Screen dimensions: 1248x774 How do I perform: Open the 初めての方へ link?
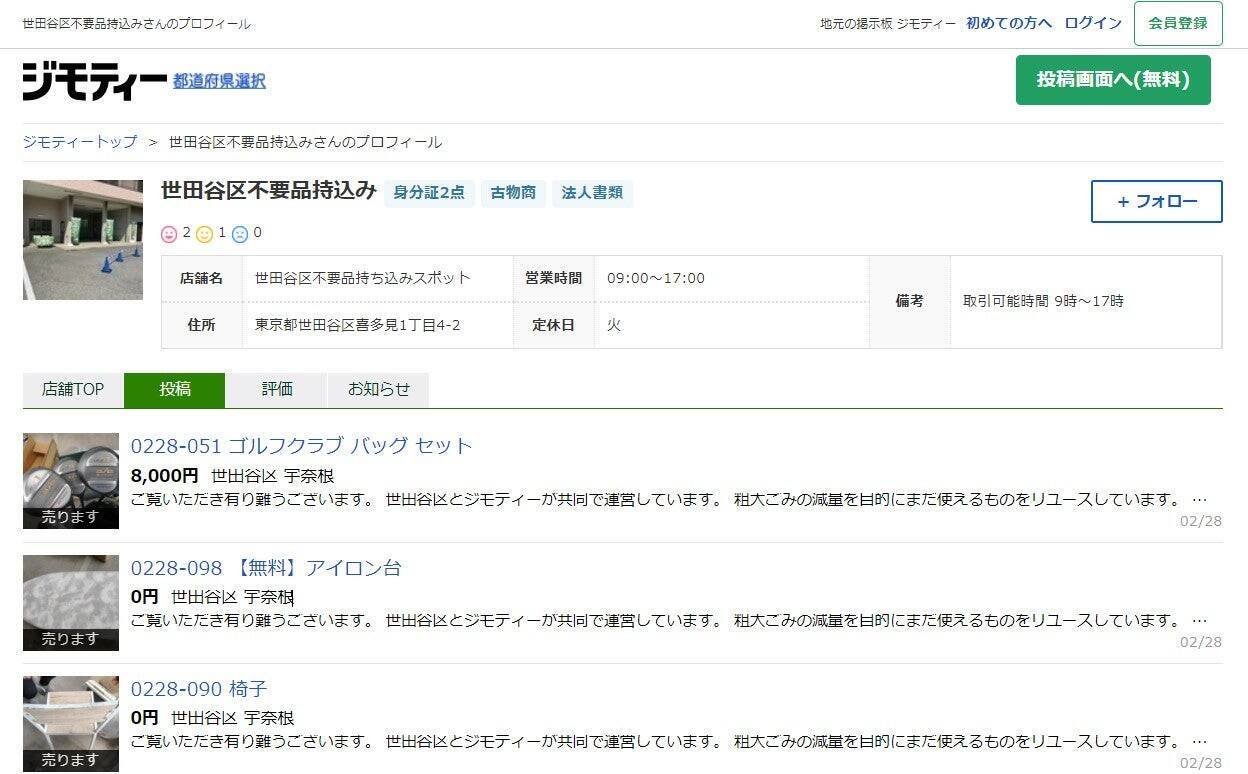pos(1008,23)
